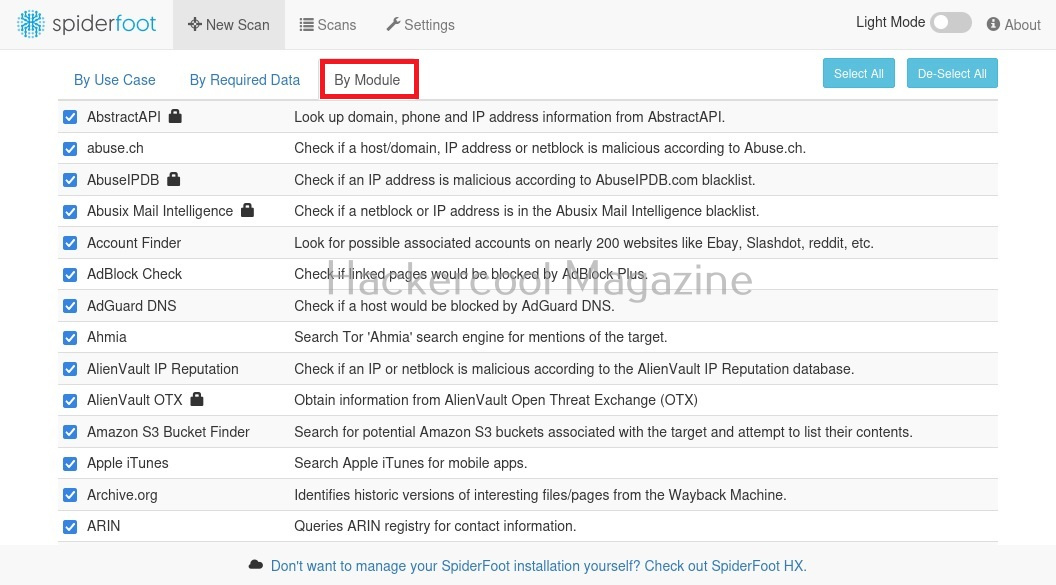Image resolution: width=1056 pixels, height=585 pixels.
Task: Click the AlienVault Open Threat Exchange description
Action: click(x=496, y=400)
